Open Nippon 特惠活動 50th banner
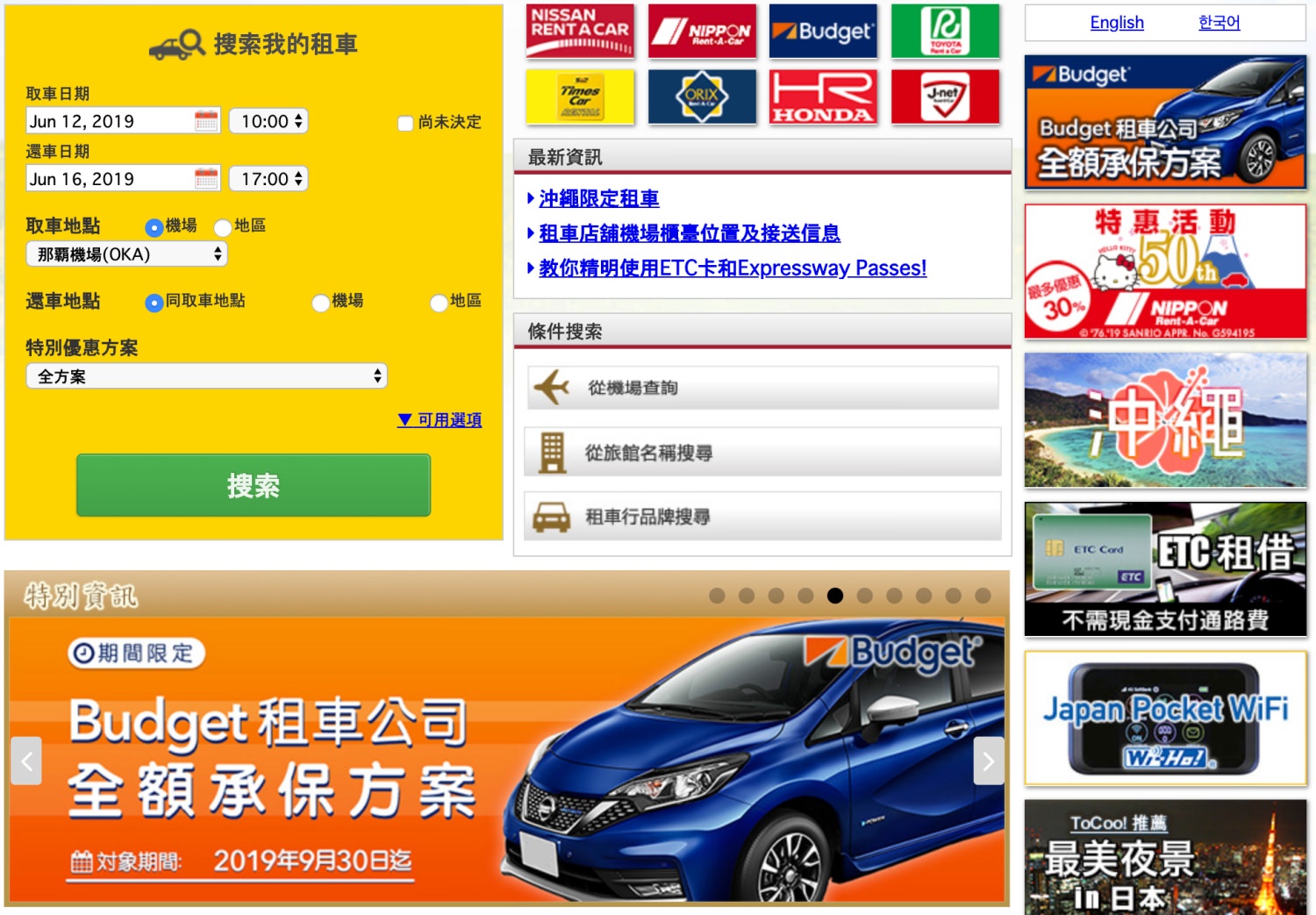 tap(1165, 272)
